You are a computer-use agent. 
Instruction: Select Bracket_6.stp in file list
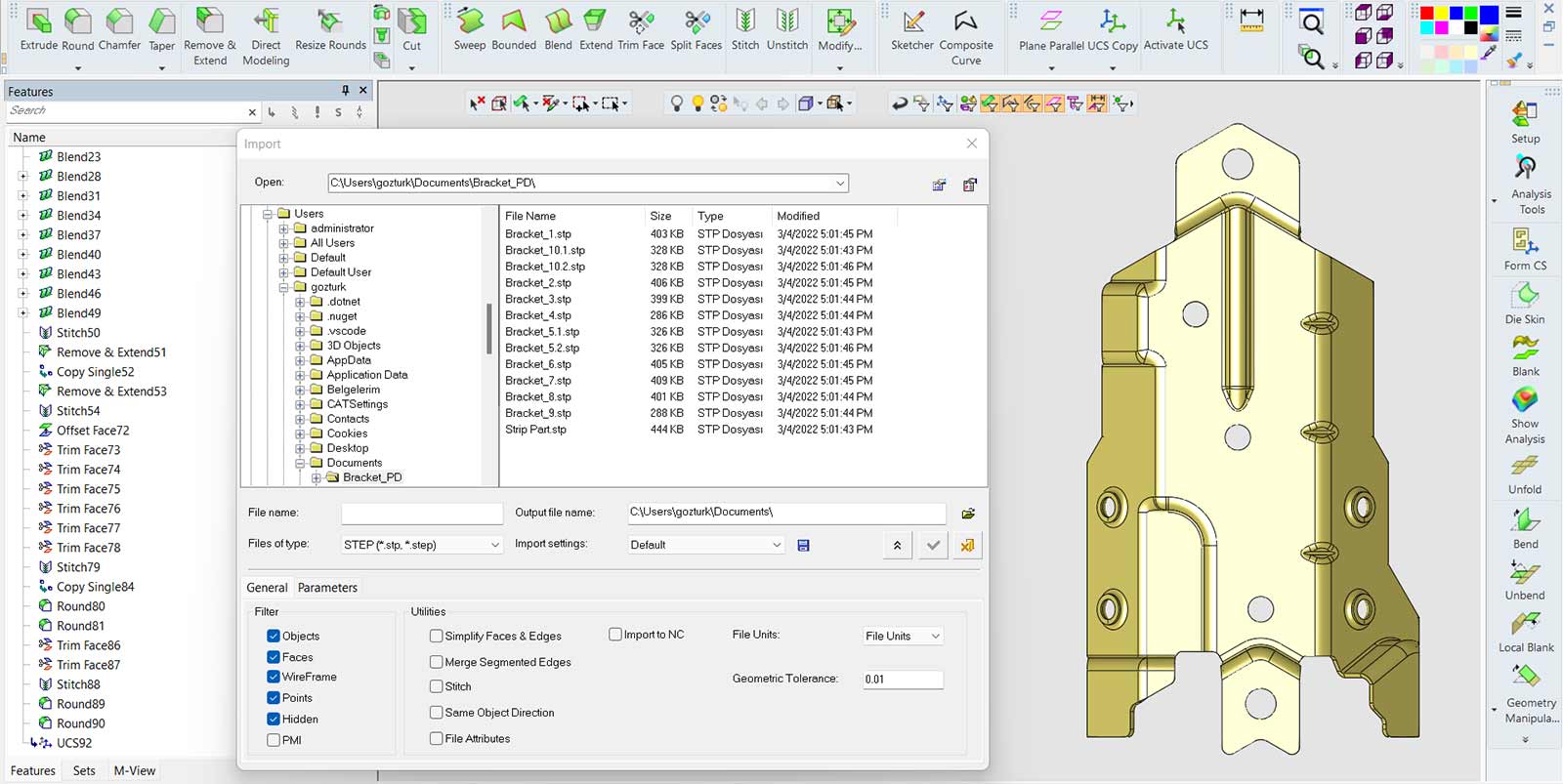pyautogui.click(x=538, y=364)
